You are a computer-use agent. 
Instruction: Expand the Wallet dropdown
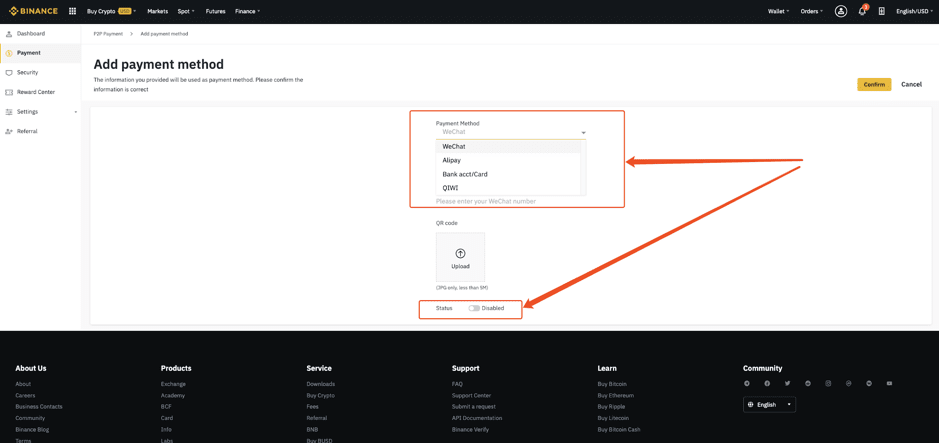click(x=779, y=11)
